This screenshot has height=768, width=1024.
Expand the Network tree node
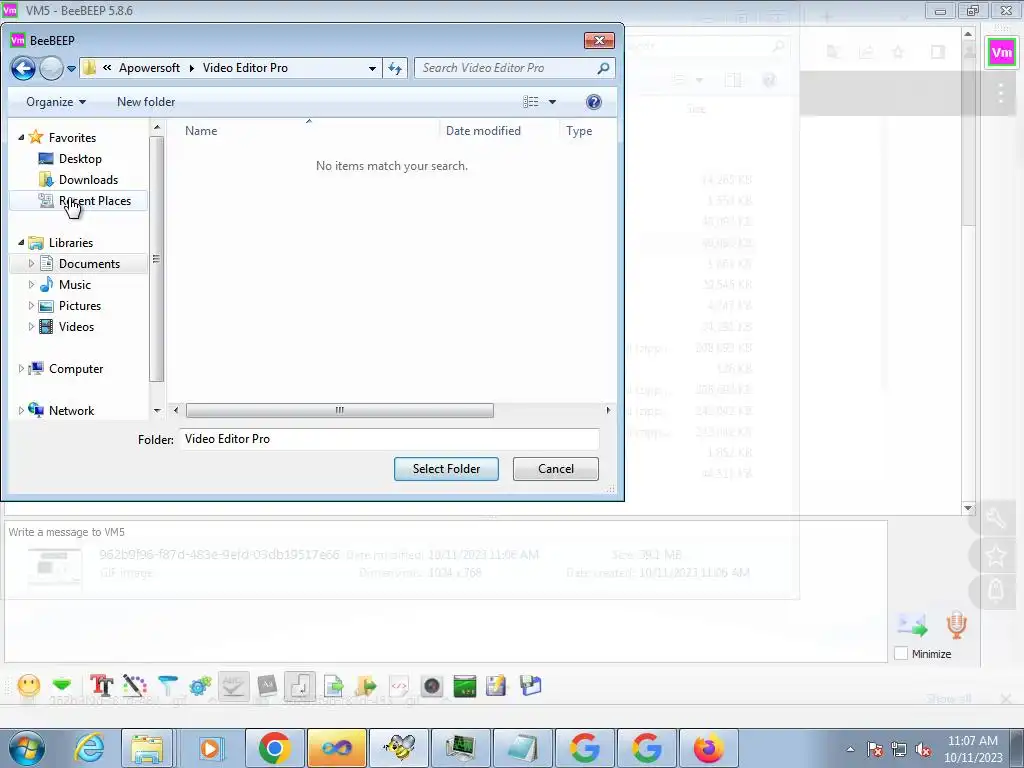[21, 411]
